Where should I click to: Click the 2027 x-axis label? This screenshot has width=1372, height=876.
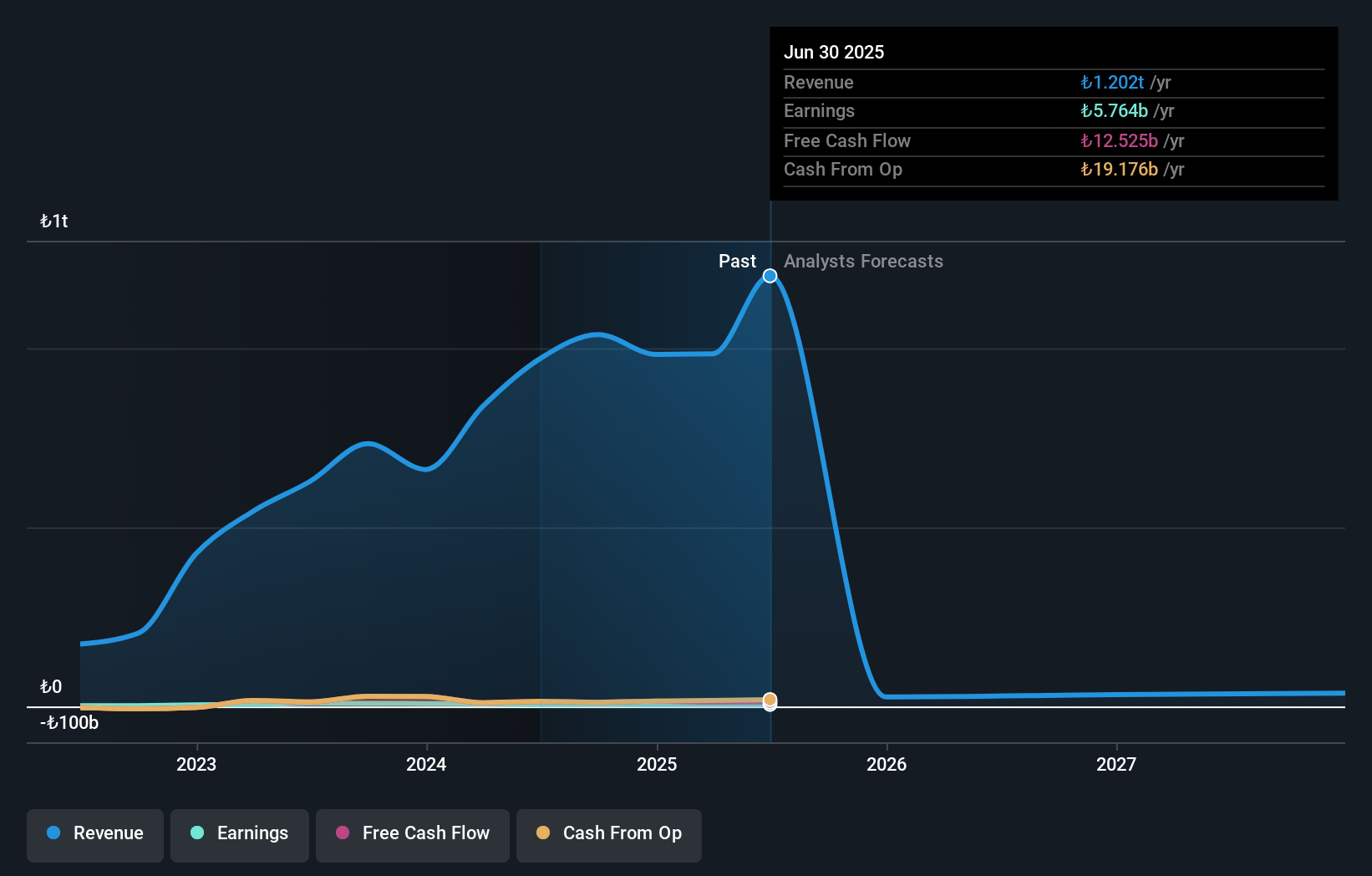[1116, 764]
